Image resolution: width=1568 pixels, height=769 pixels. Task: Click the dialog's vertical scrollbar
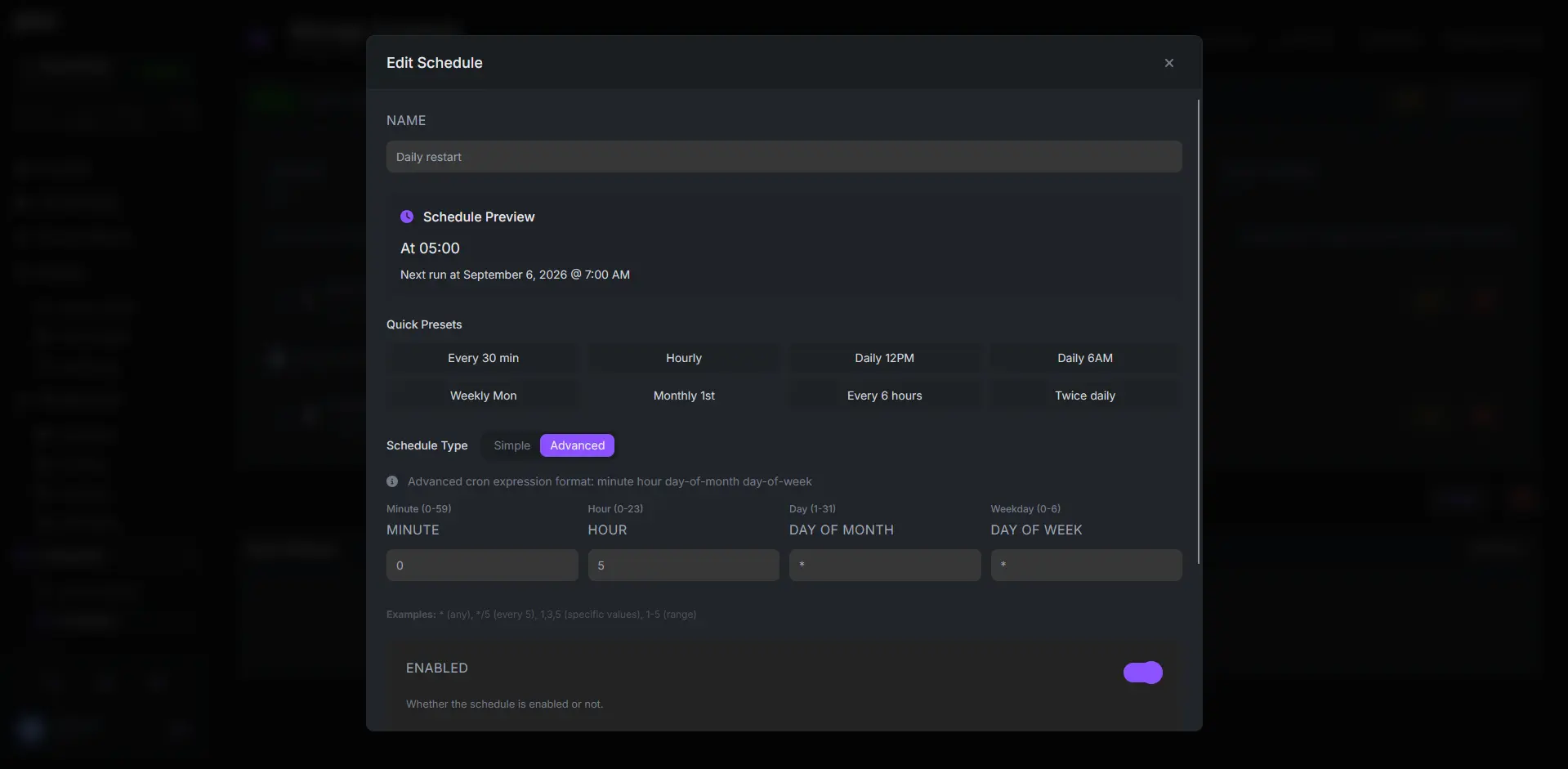[1198, 331]
